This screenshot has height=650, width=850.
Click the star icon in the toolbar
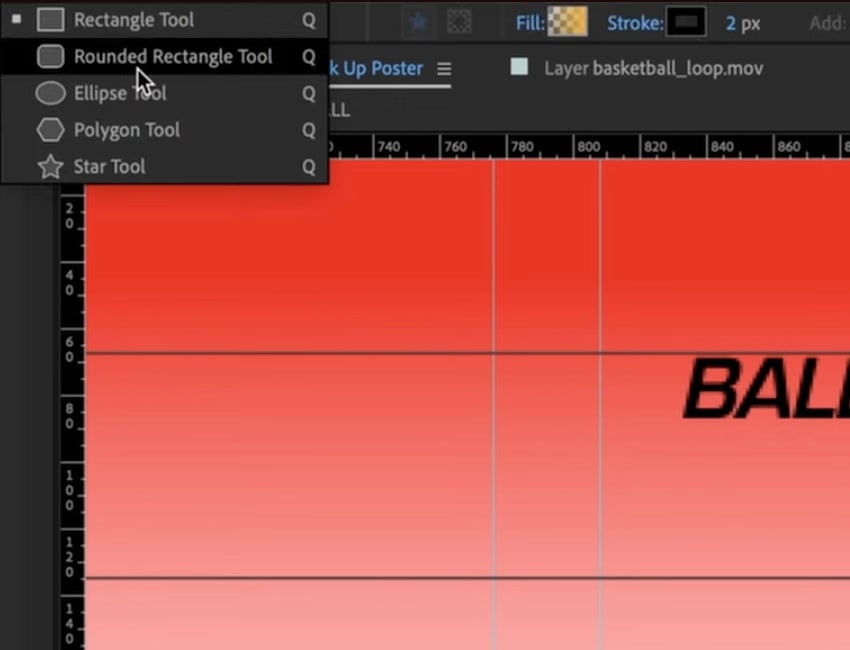click(418, 21)
